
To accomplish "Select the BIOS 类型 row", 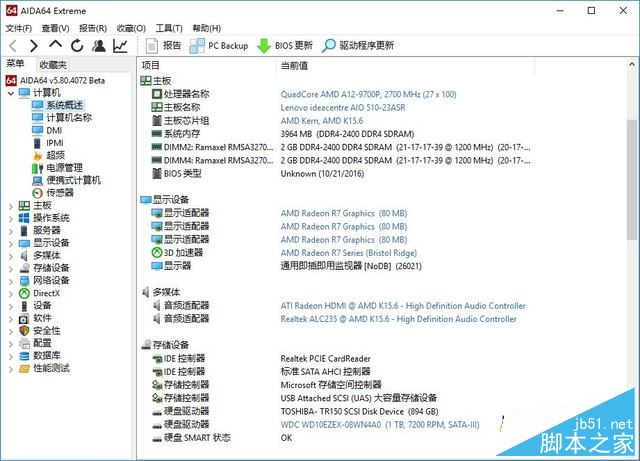I will pyautogui.click(x=341, y=174).
